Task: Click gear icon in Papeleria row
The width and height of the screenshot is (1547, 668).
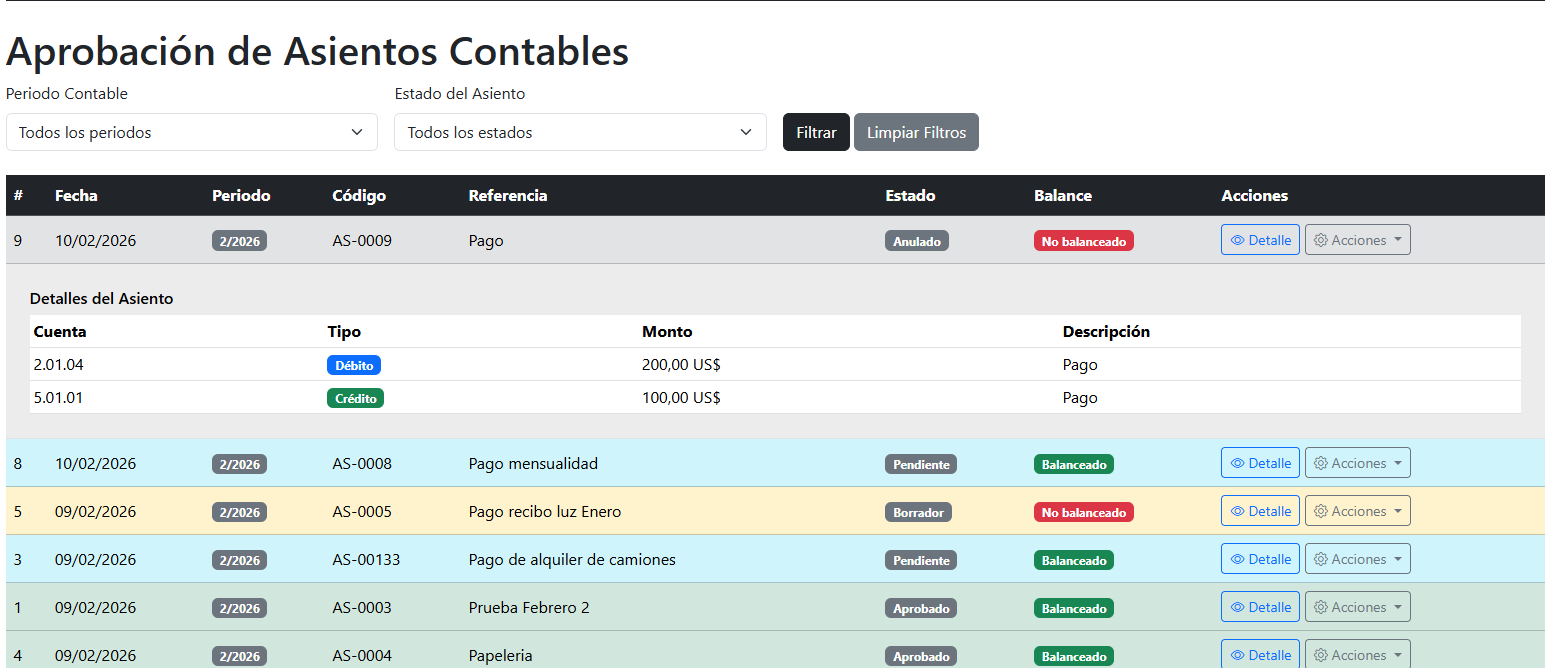Action: pos(1320,655)
